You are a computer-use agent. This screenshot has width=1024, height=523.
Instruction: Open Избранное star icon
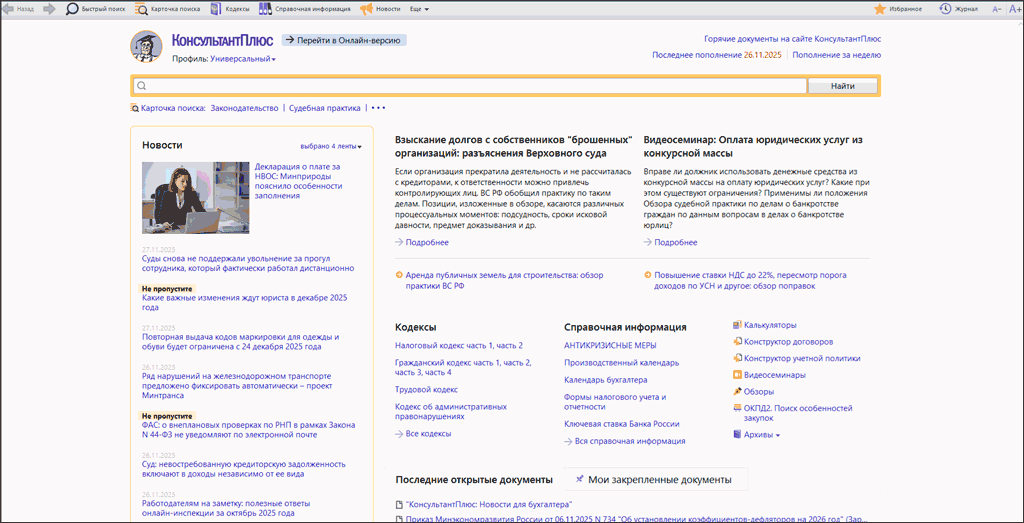880,8
